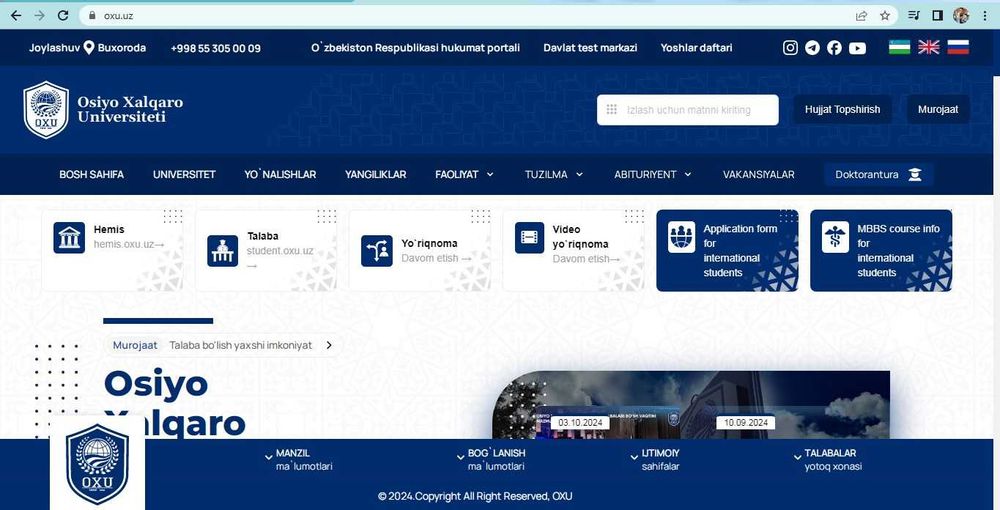Reload the page with the refresh icon
1000x510 pixels.
point(63,16)
